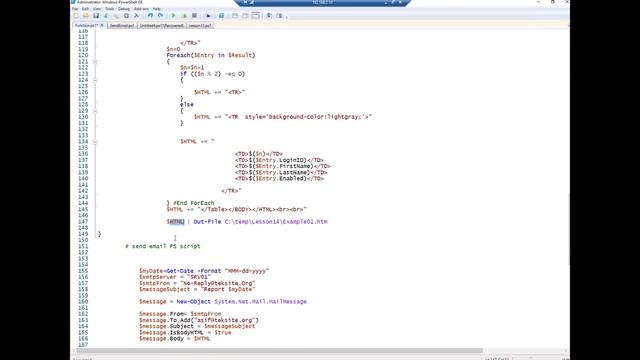Collapse the if block at line 124
The width and height of the screenshot is (640, 360).
(95, 80)
